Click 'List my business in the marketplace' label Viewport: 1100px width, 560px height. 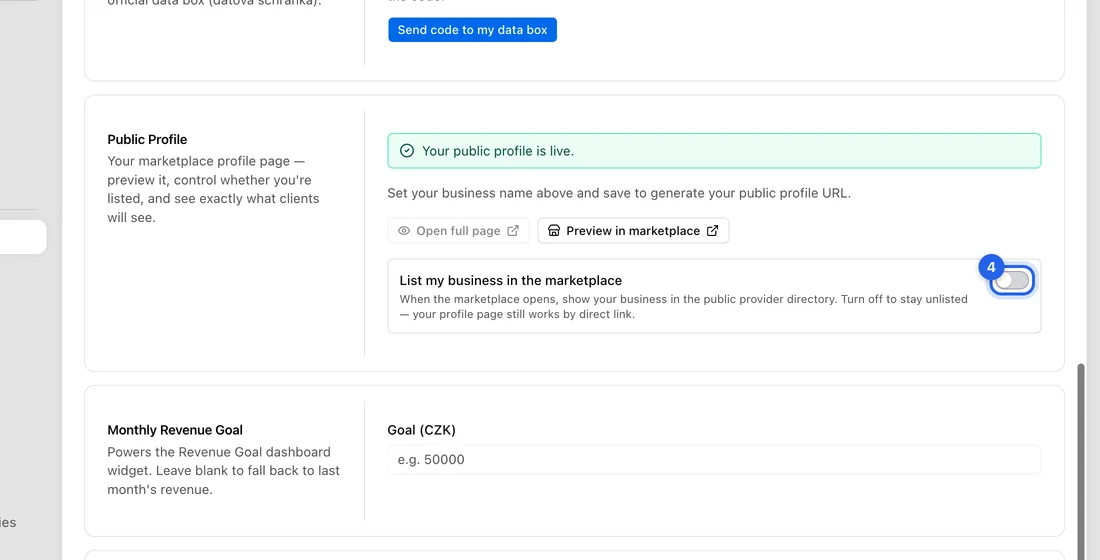(x=511, y=281)
